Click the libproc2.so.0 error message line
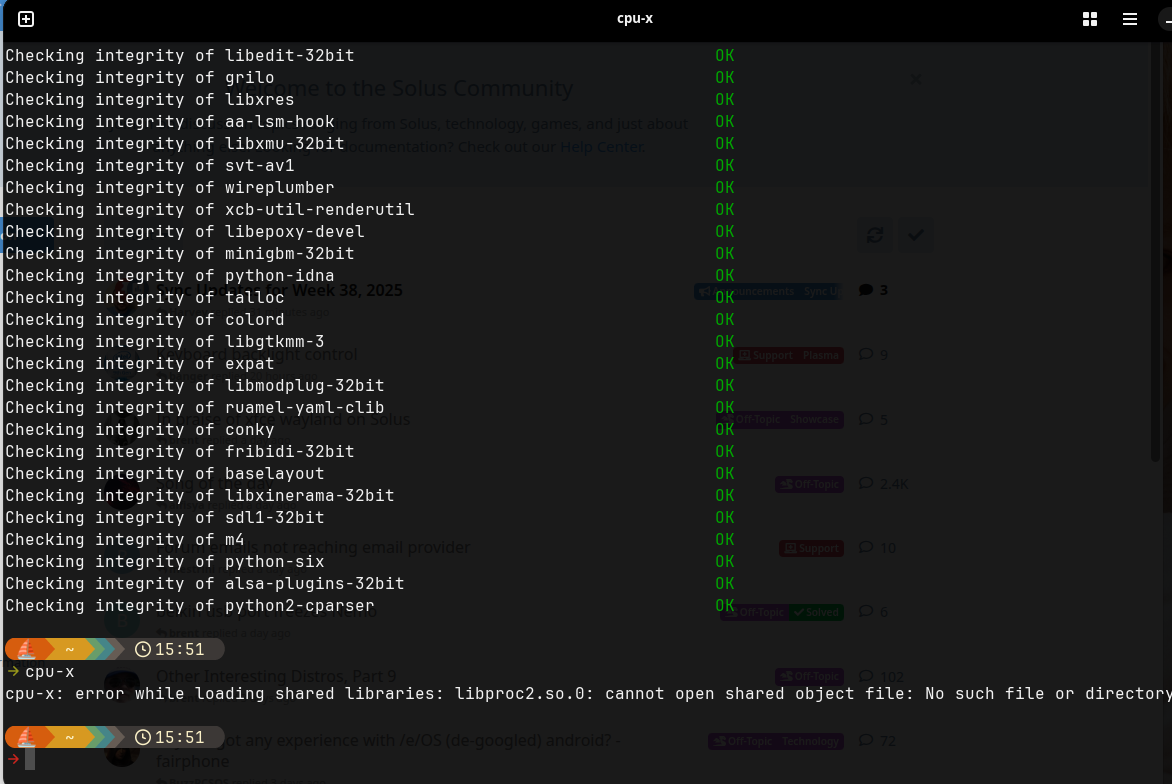The height and width of the screenshot is (784, 1172). [588, 694]
